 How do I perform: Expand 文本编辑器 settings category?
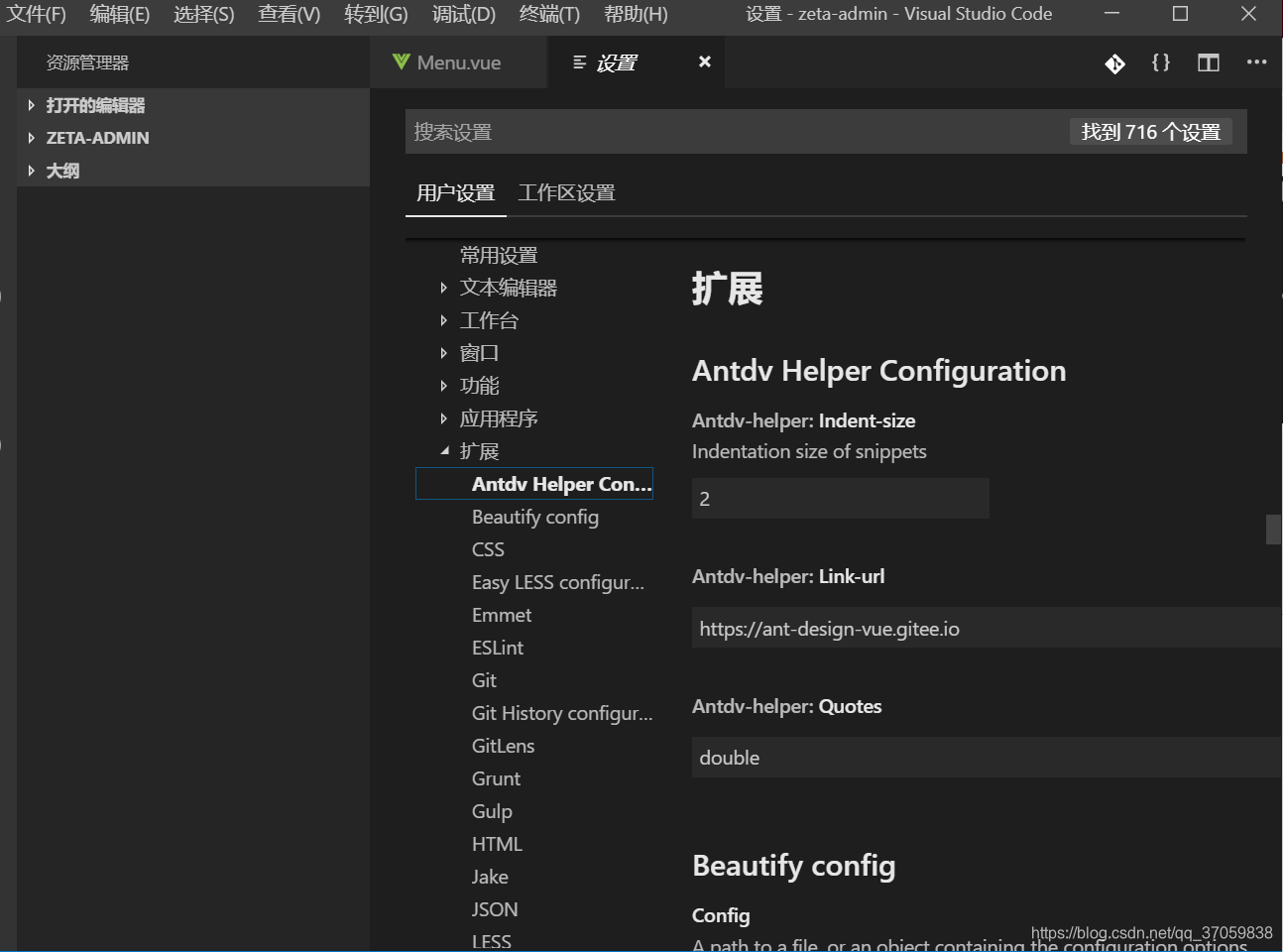(443, 288)
